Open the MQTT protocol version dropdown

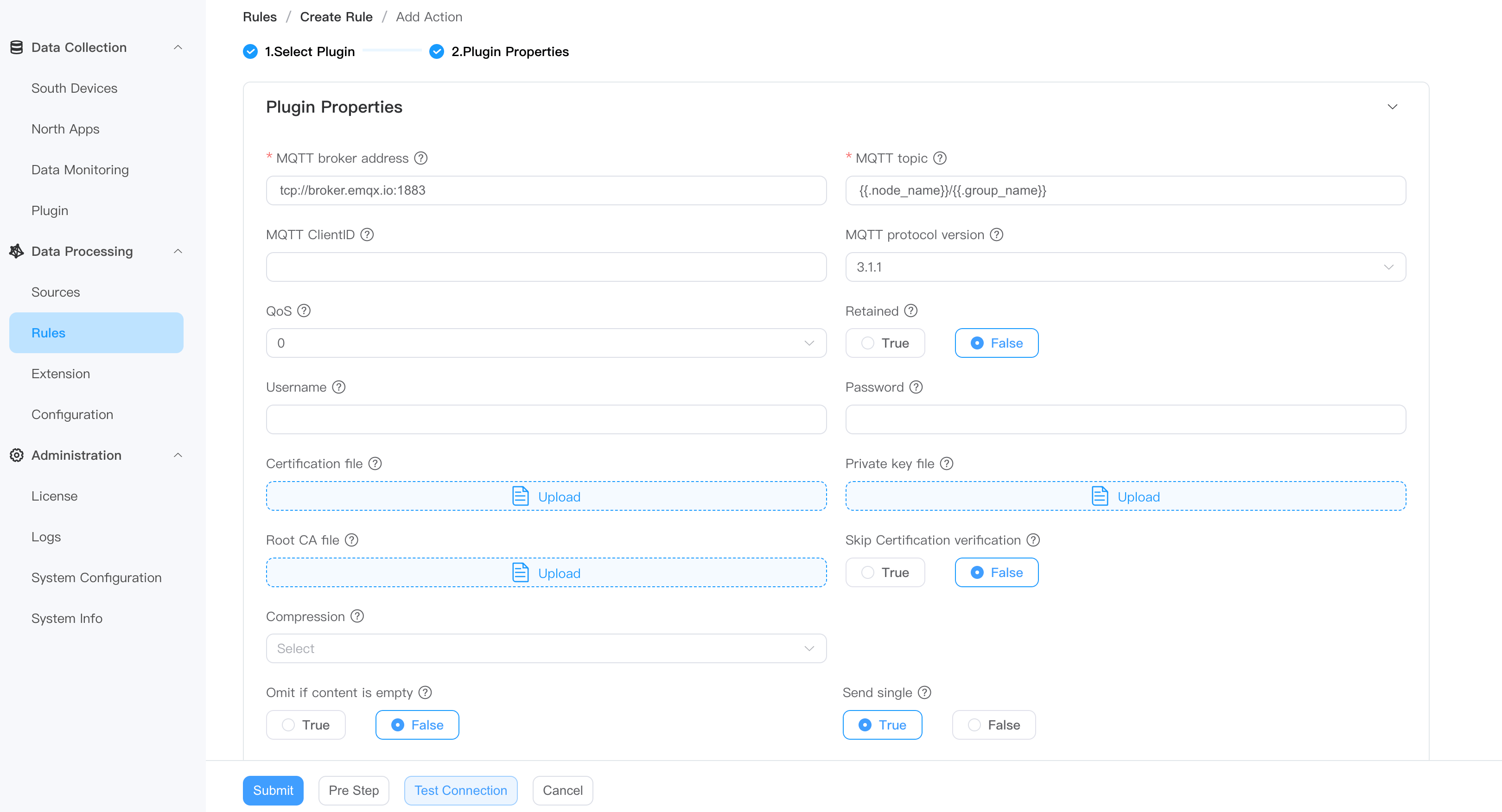pos(1125,267)
